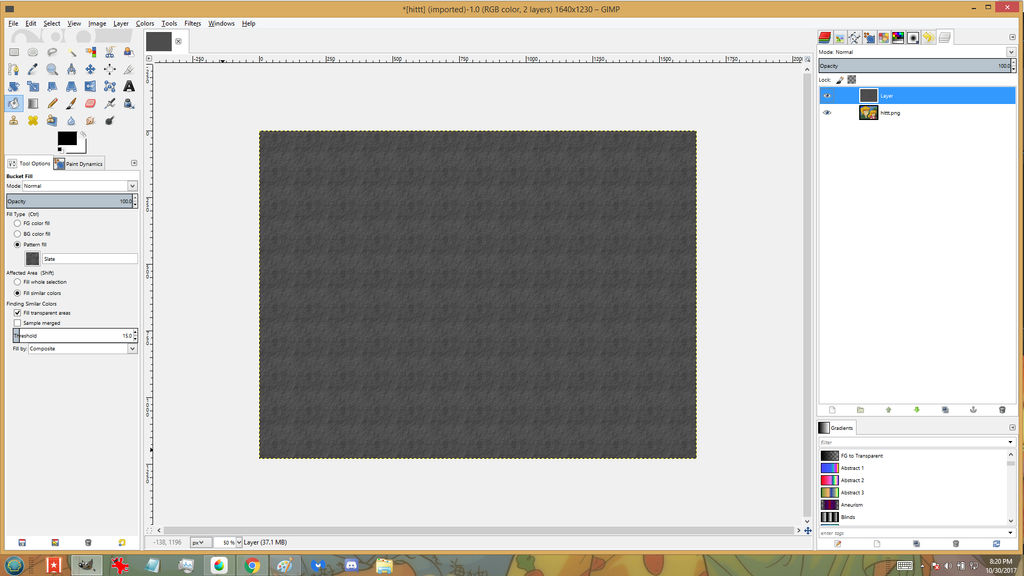Open the Colors menu
This screenshot has width=1024, height=576.
(x=145, y=24)
